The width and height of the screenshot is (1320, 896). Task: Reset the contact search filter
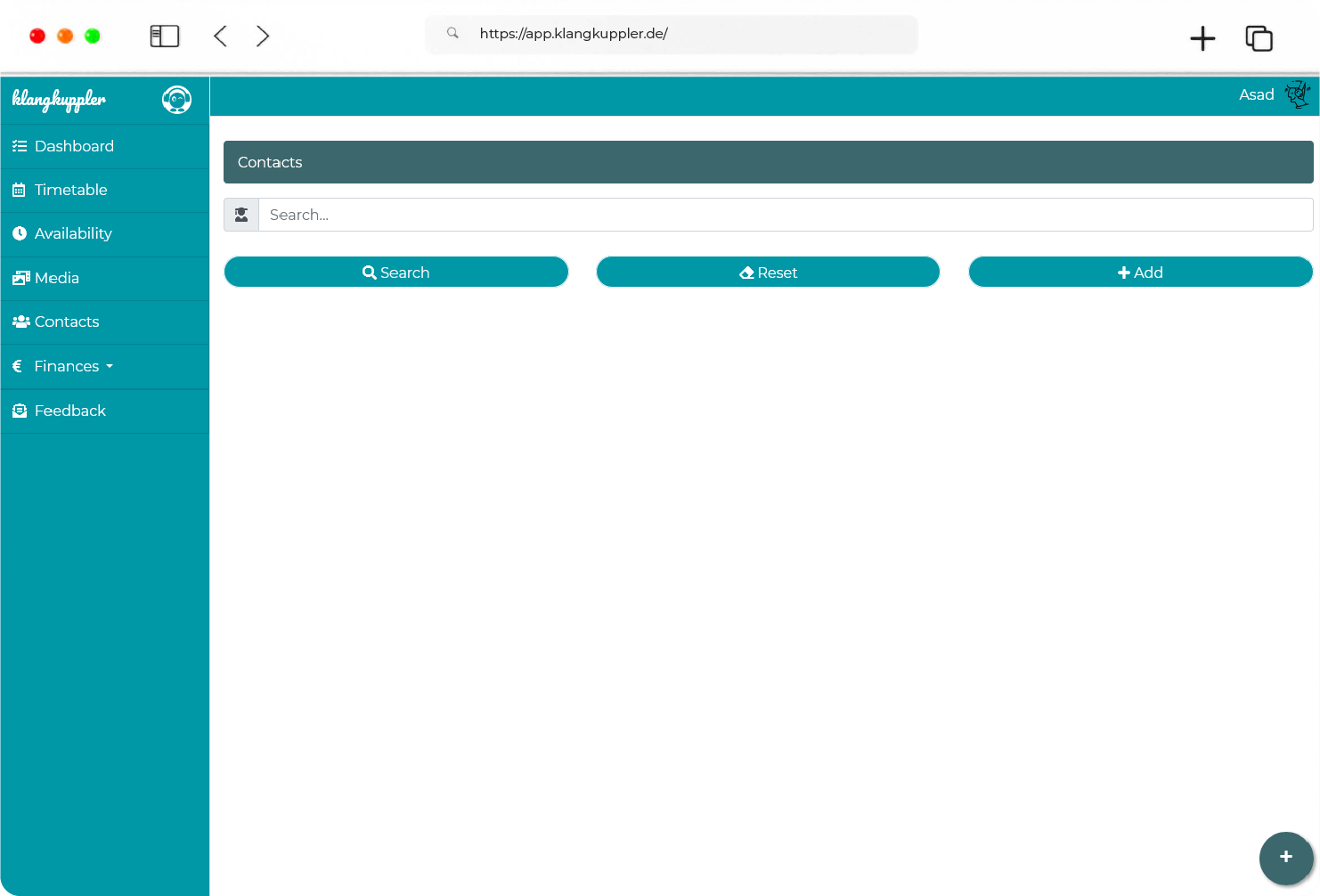[768, 273]
